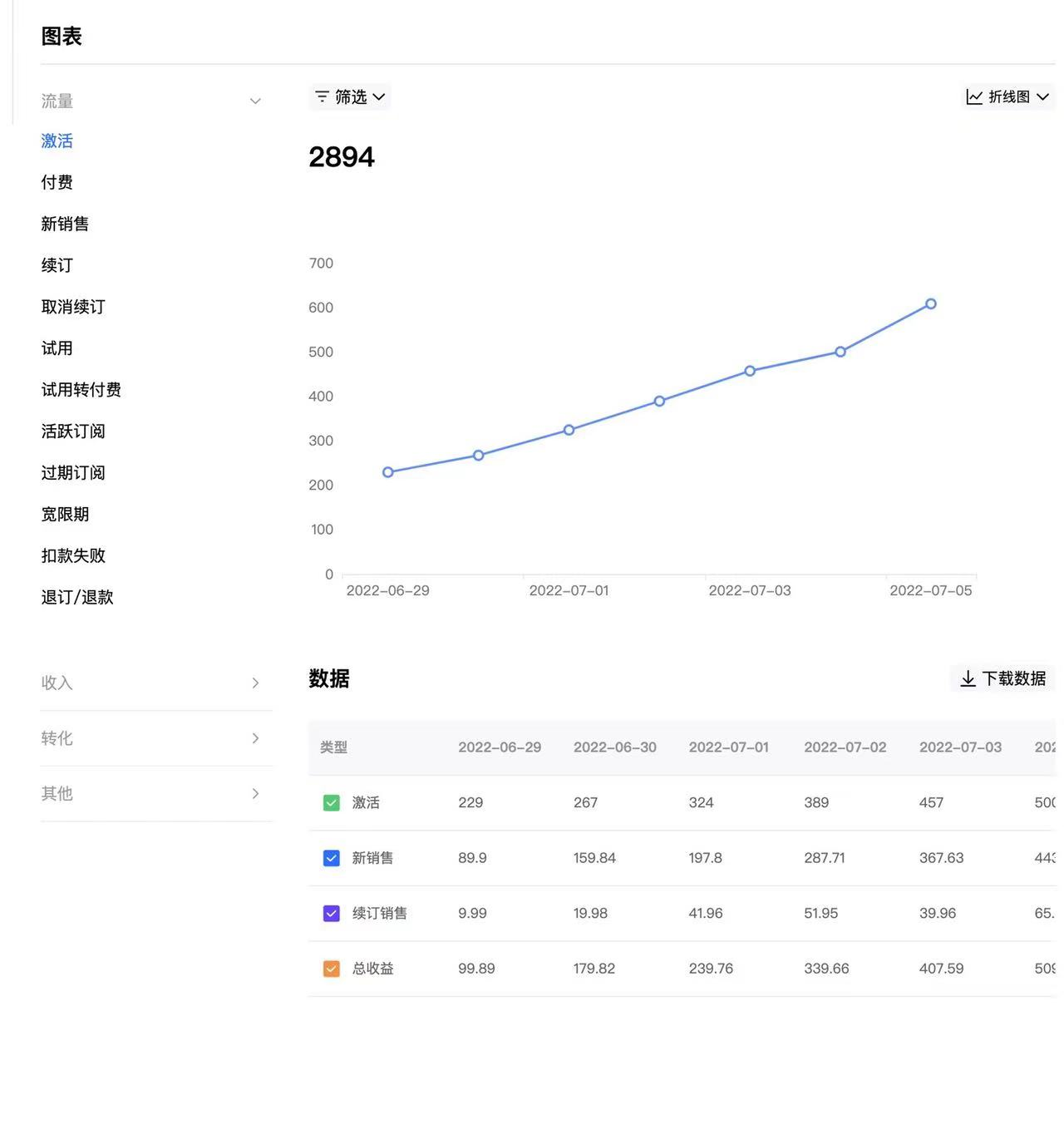
Task: Click the funnel icon inside the 筛选 control
Action: 323,96
